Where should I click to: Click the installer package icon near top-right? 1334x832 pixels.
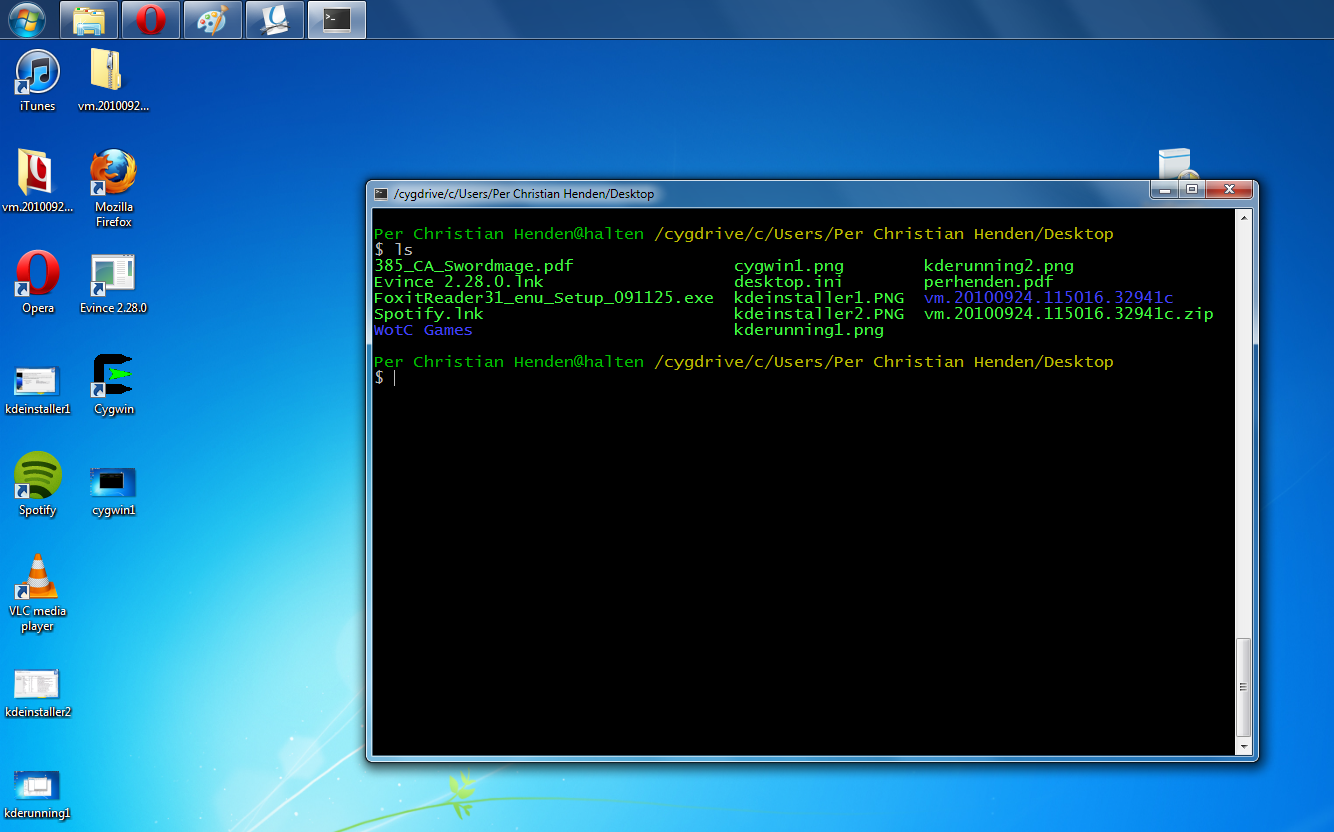click(1176, 162)
